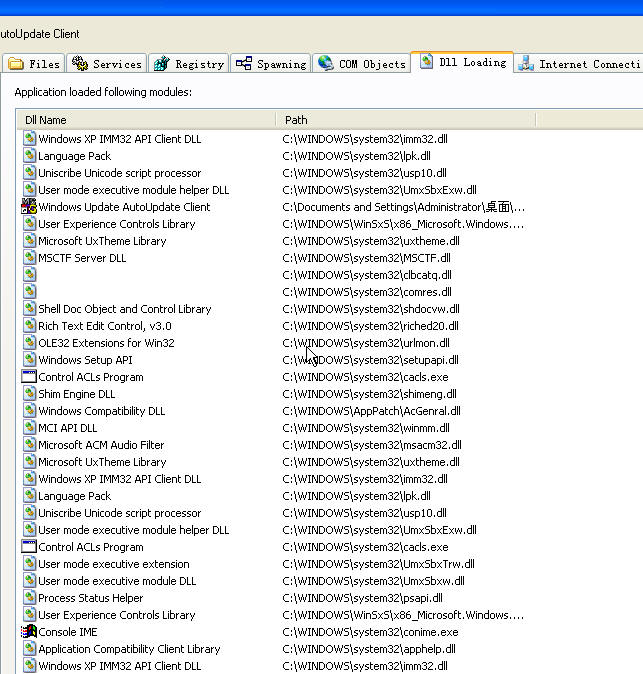
Task: Click the folder icon on the Files tab
Action: [16, 64]
